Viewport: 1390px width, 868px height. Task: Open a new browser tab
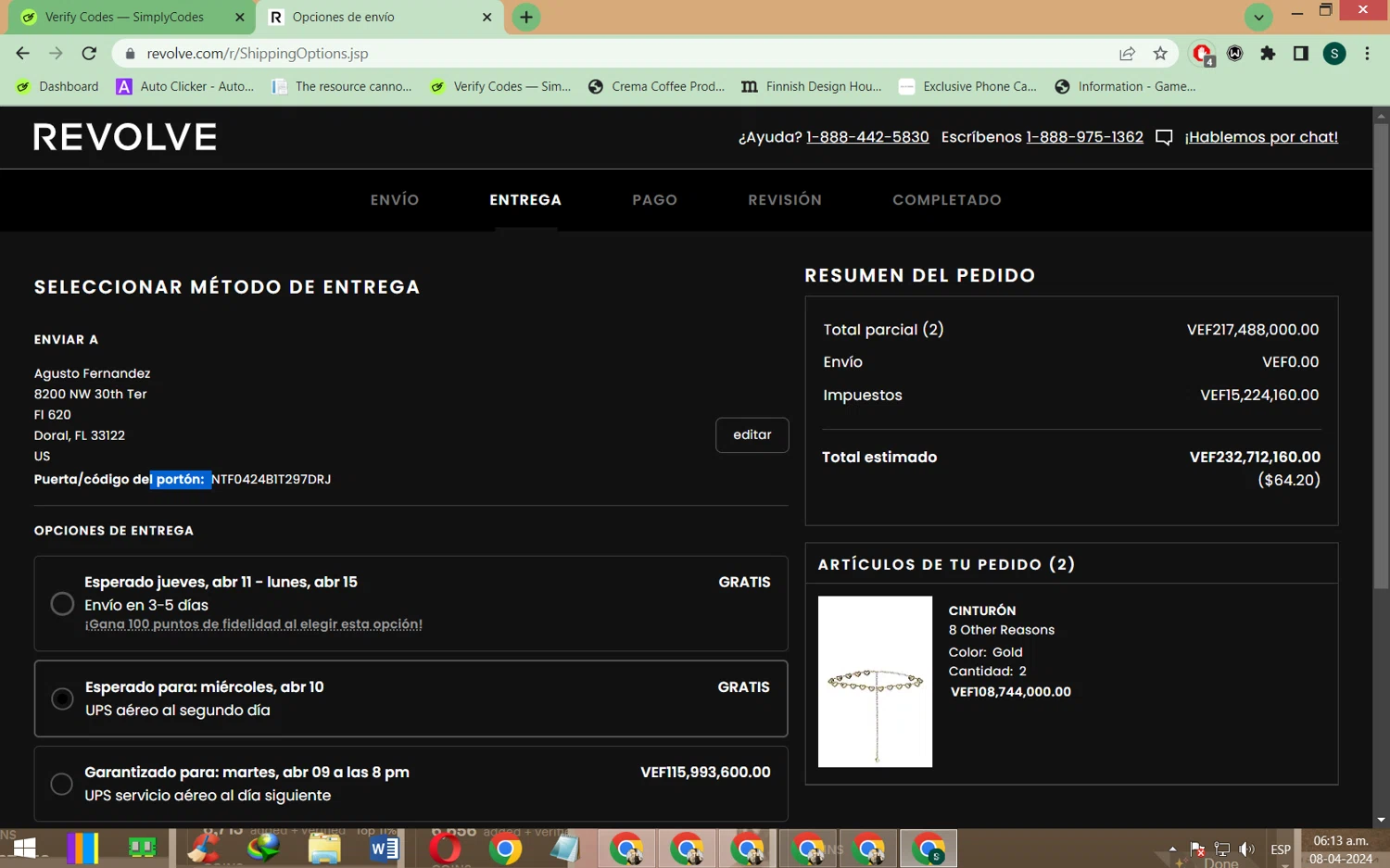526,17
